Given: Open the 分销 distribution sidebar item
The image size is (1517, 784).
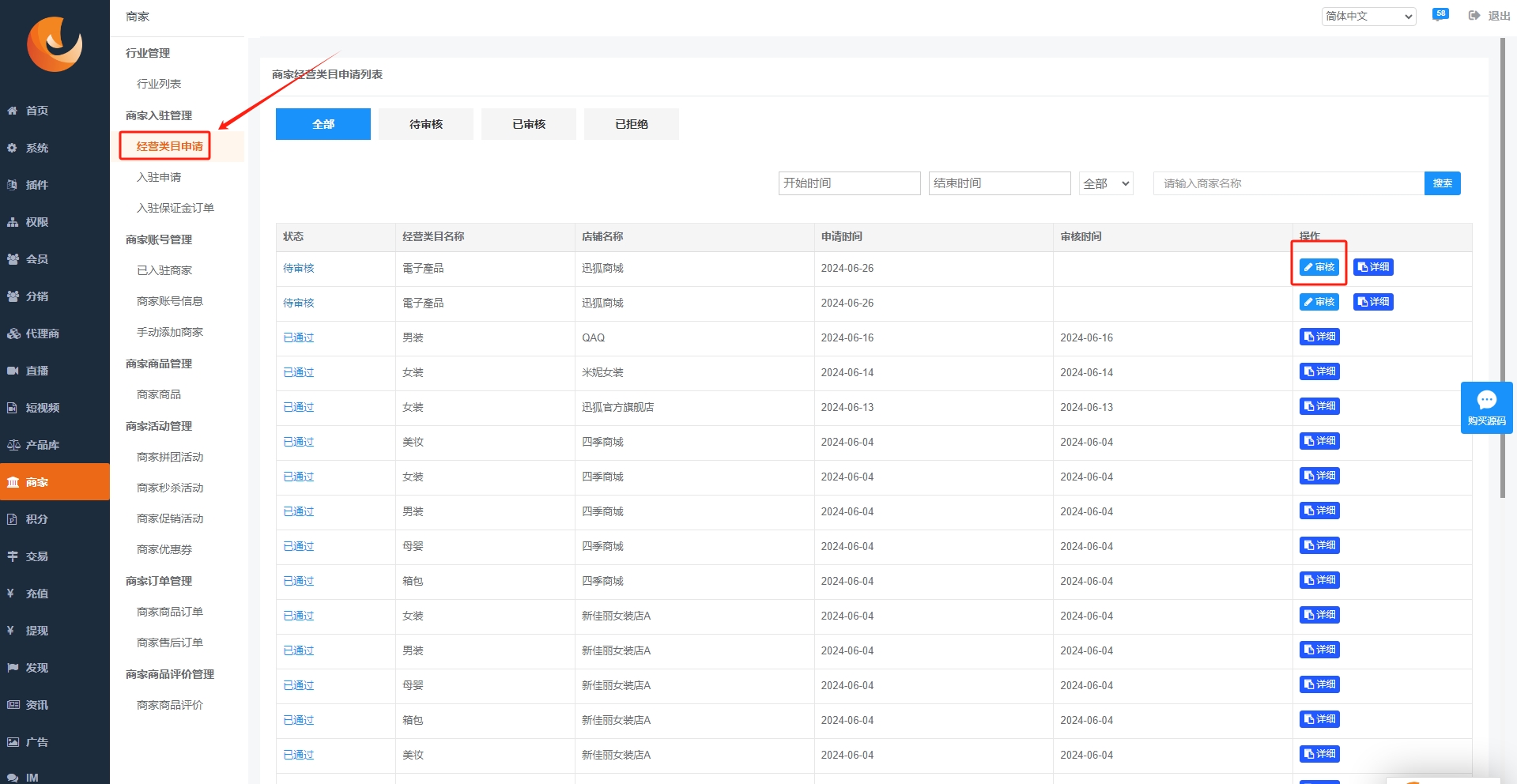Looking at the screenshot, I should pos(55,296).
